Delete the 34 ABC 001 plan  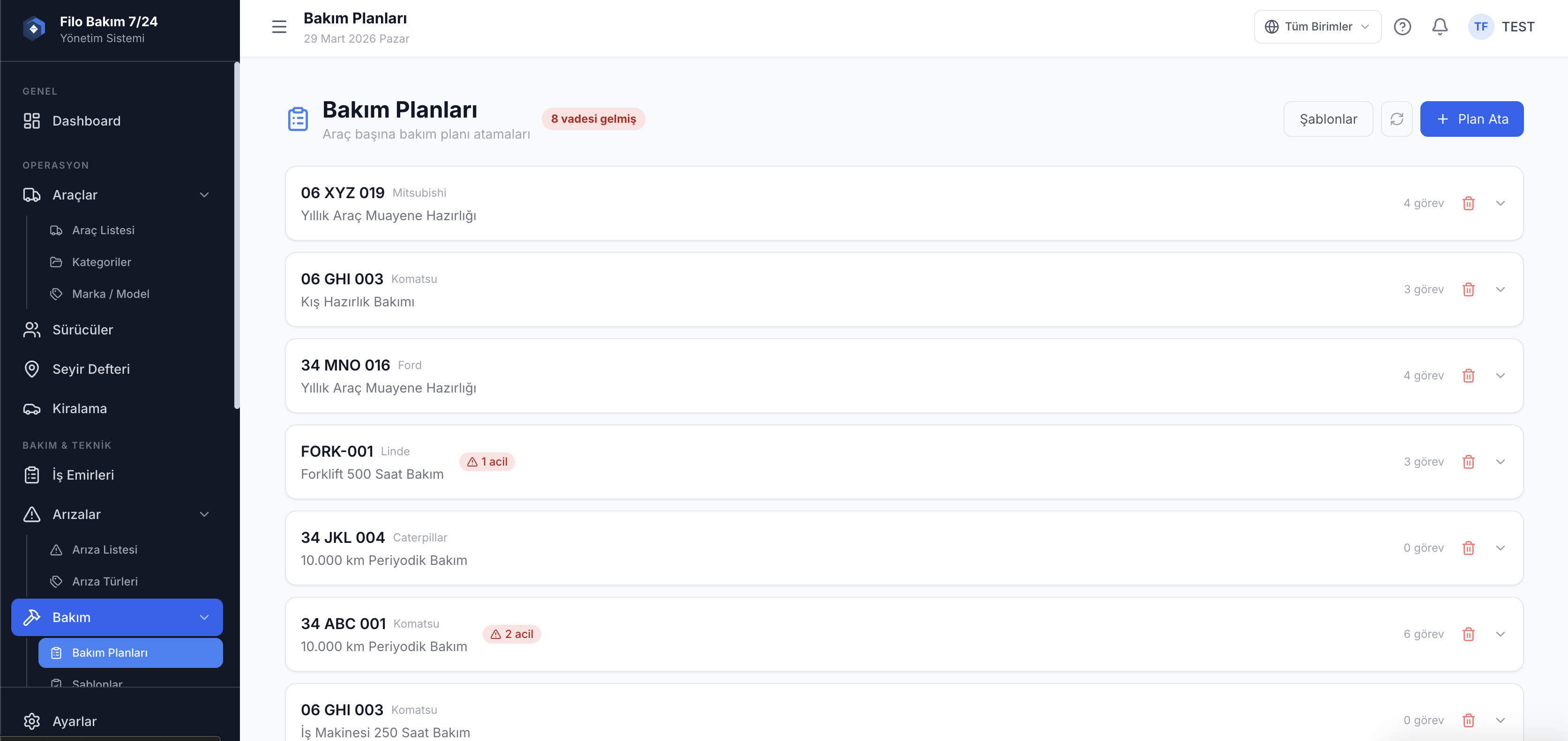[1468, 634]
